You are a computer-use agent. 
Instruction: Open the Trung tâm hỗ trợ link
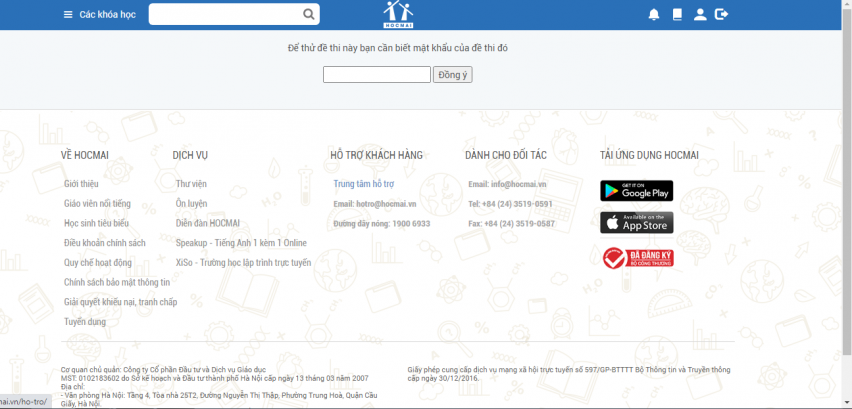point(364,184)
